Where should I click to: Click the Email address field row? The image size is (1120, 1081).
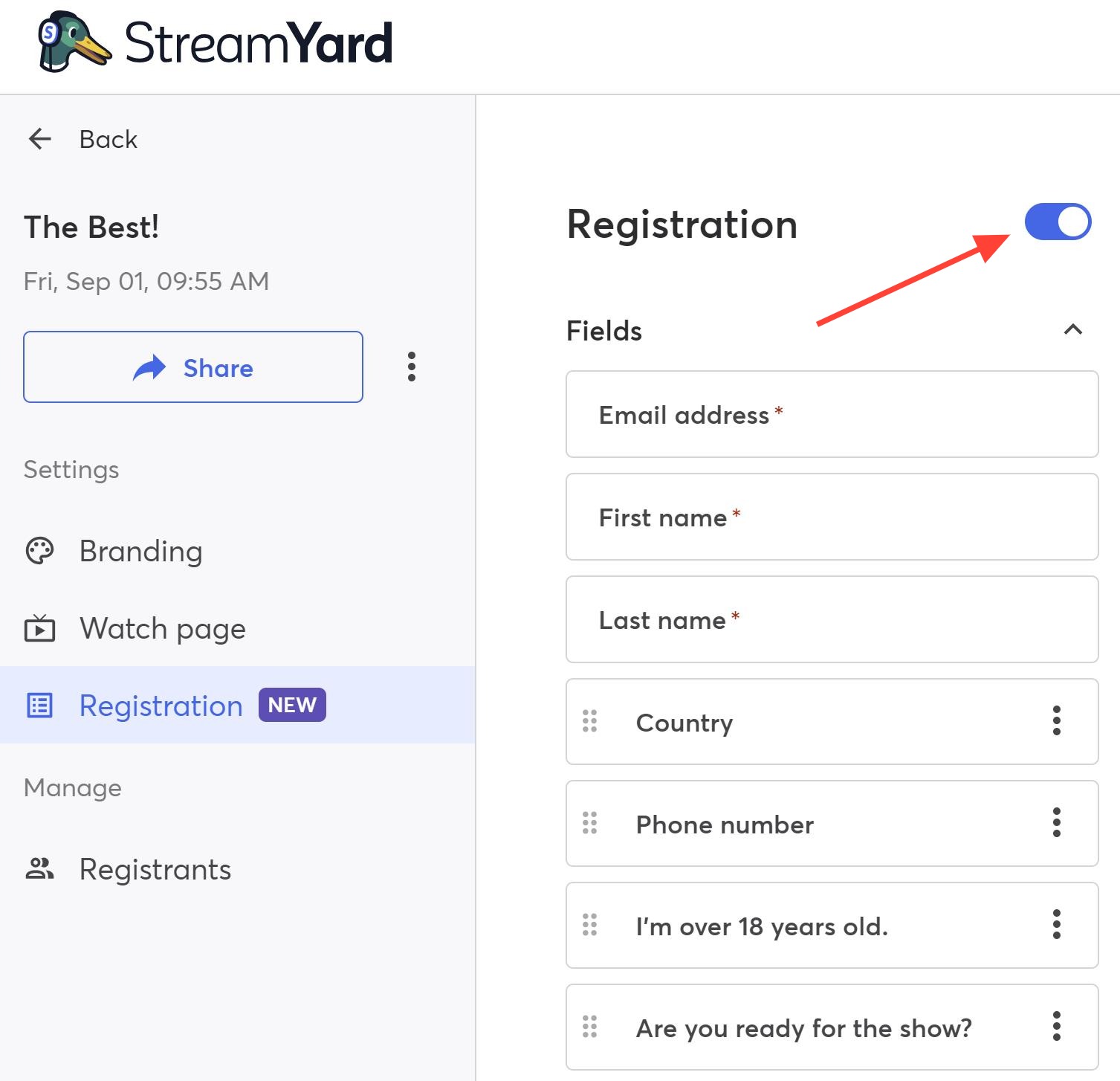tap(832, 414)
